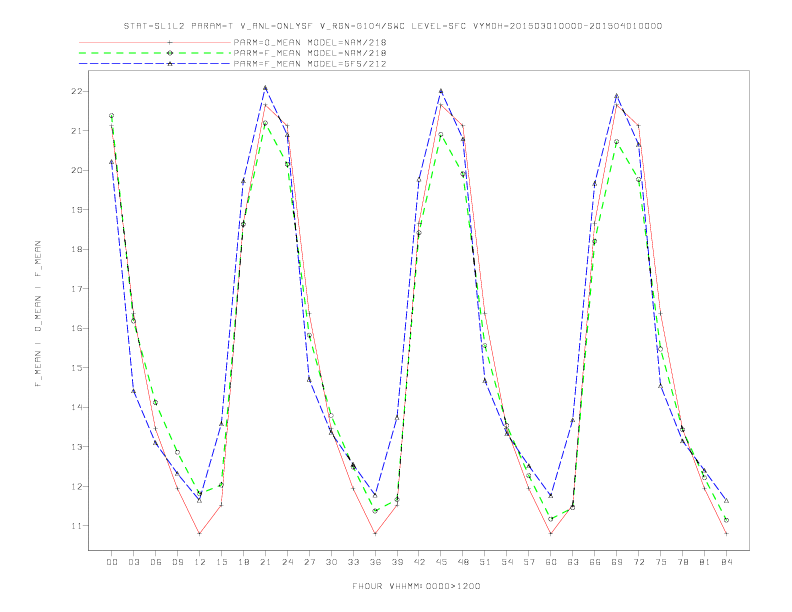The width and height of the screenshot is (792, 612).
Task: Click x-axis tick label 78
Action: click(683, 562)
